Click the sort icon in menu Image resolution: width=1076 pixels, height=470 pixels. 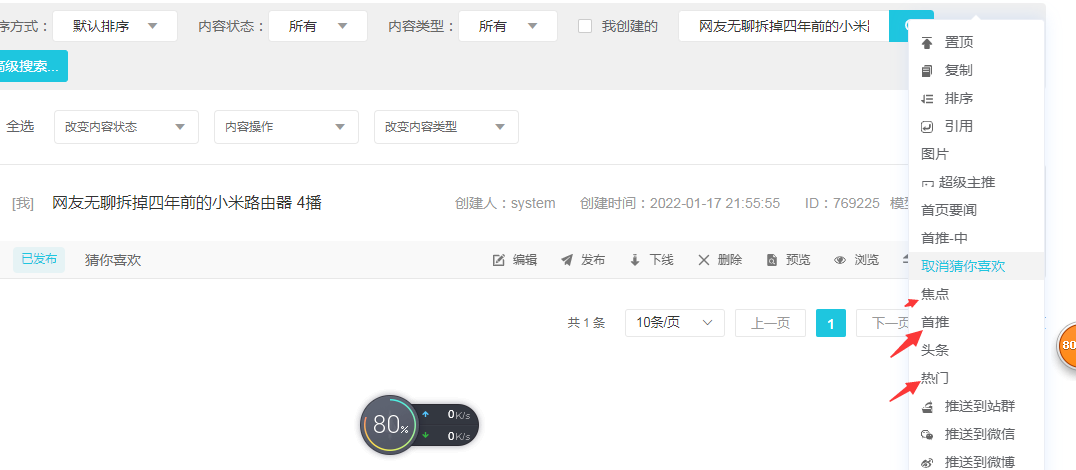click(927, 99)
